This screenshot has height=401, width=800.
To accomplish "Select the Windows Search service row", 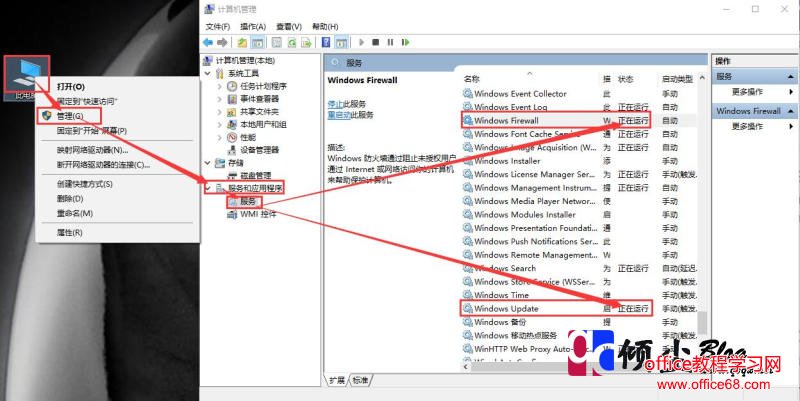I will coord(579,268).
